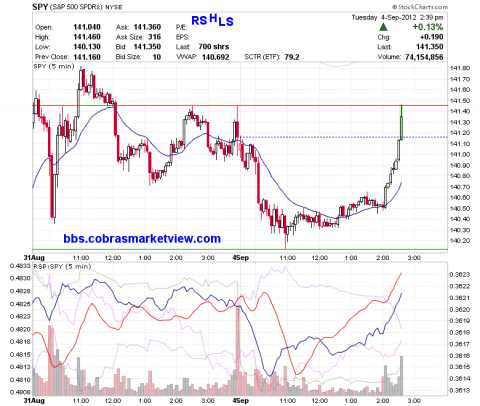Click the 140.90 price axis label
This screenshot has height=406, width=480.
(x=460, y=165)
